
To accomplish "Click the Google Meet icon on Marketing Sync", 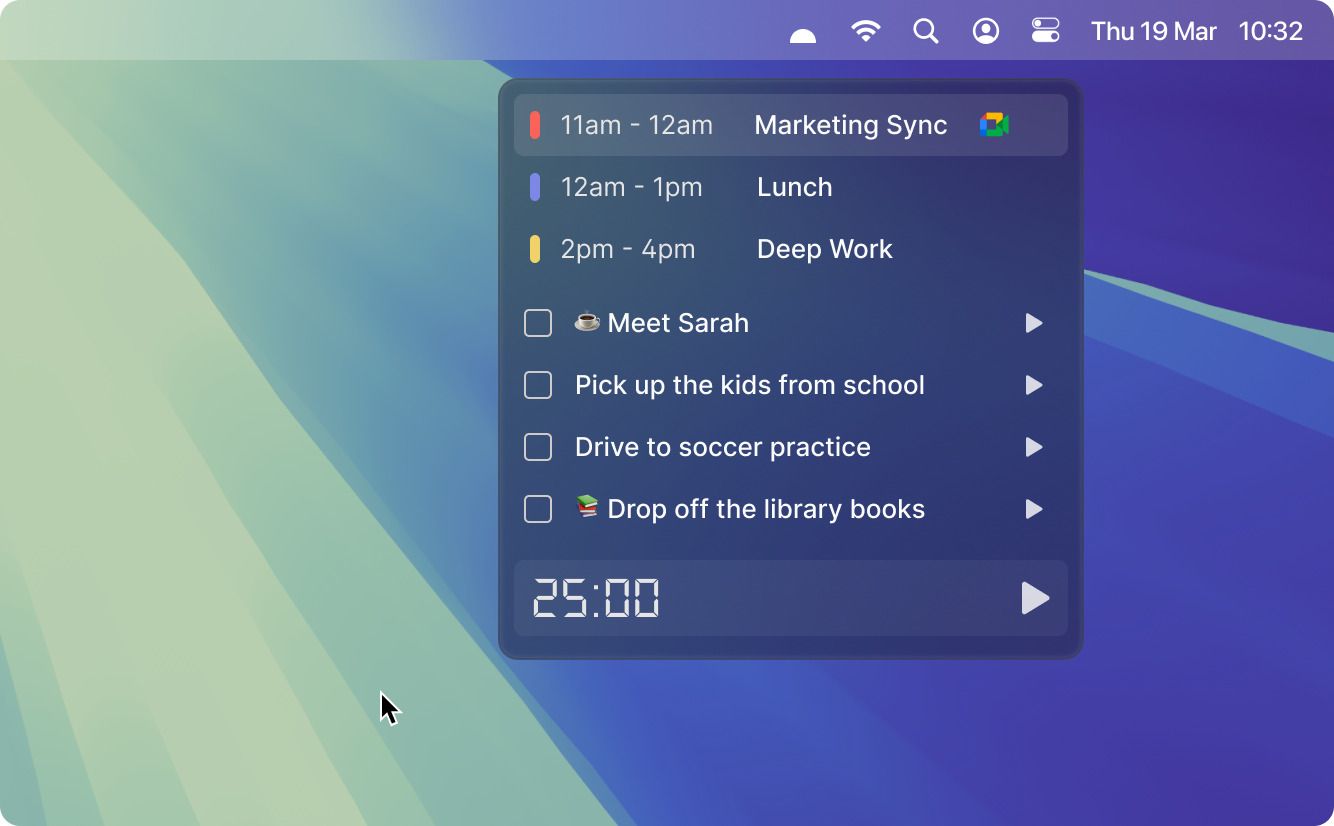I will point(994,125).
